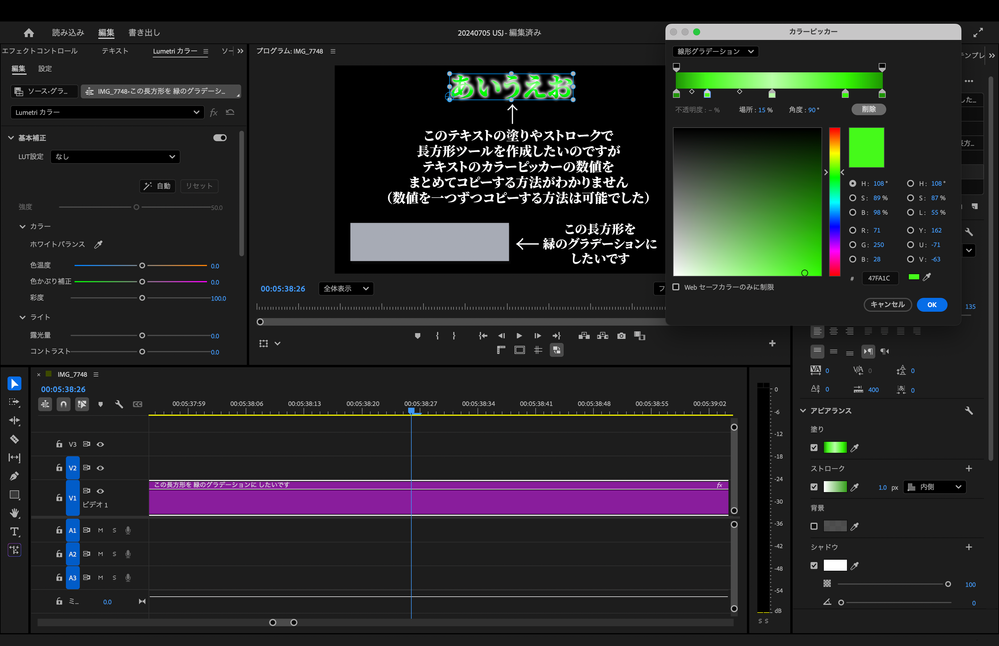Click eyedropper next to the hex color field
The width and height of the screenshot is (999, 646).
pyautogui.click(x=927, y=278)
